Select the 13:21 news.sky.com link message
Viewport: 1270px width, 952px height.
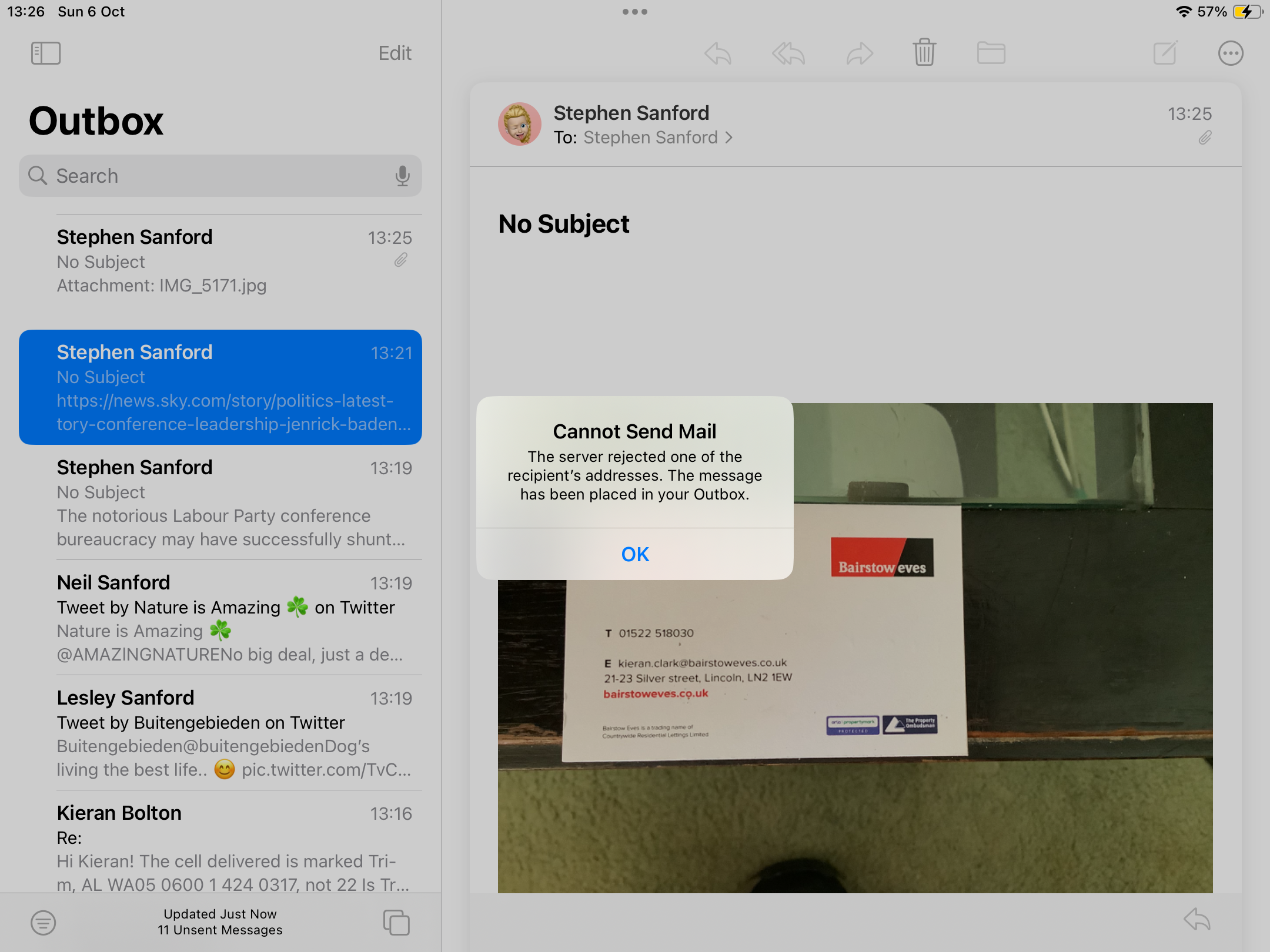point(220,387)
